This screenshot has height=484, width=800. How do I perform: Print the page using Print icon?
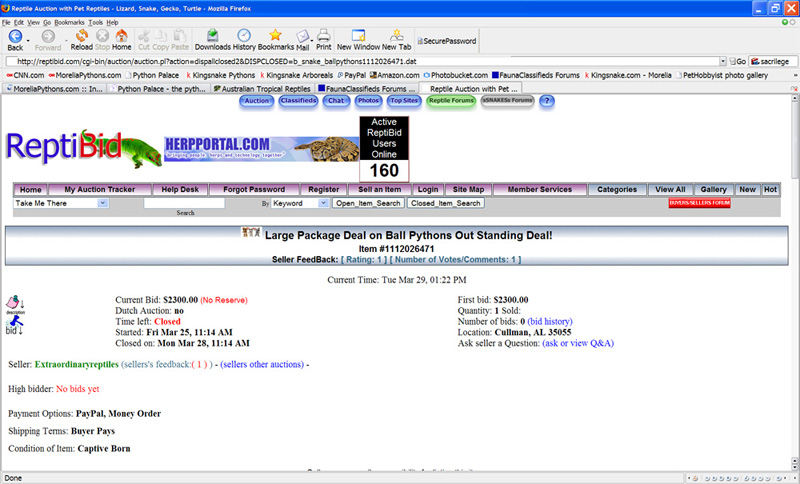coord(323,36)
